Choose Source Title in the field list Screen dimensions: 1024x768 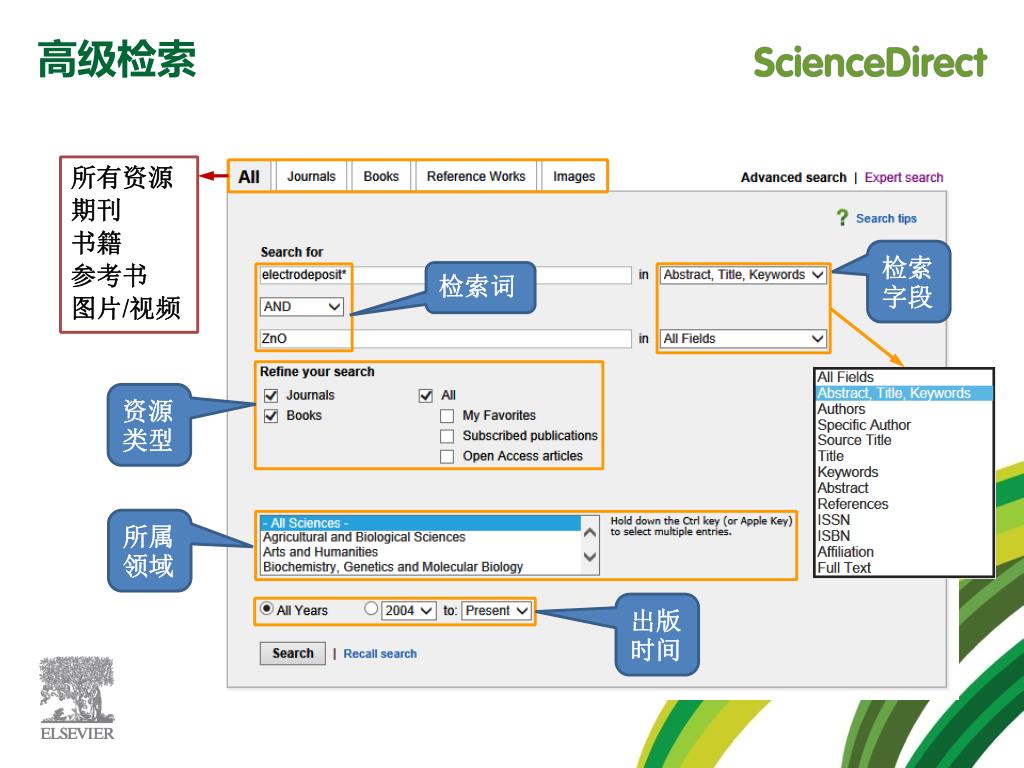(x=904, y=440)
